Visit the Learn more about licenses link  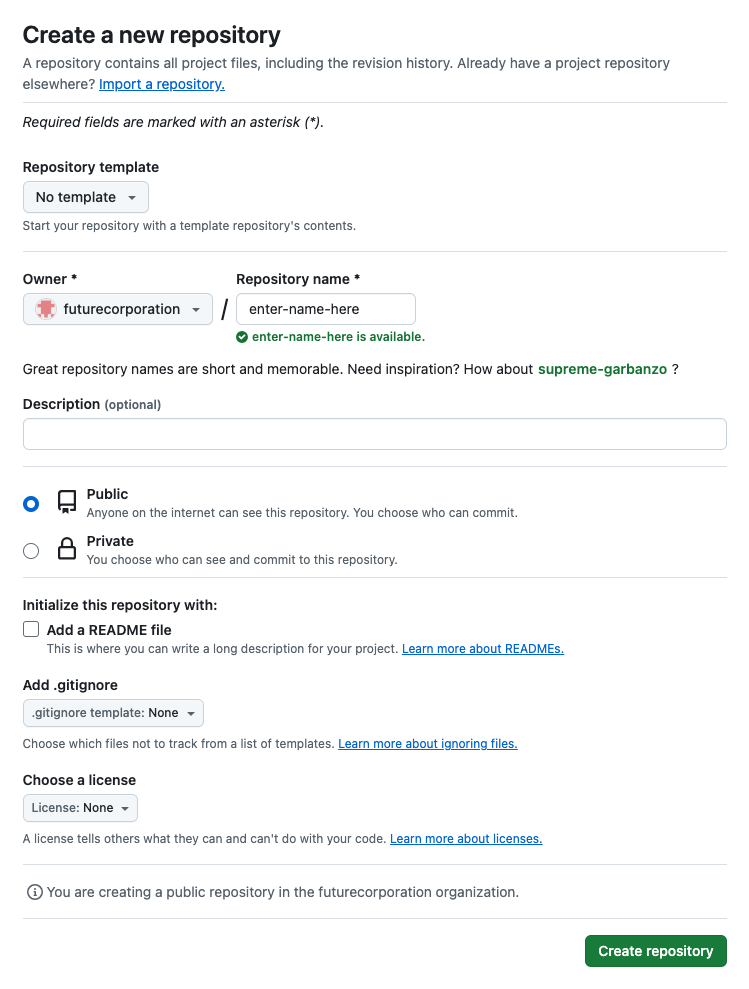tap(466, 839)
